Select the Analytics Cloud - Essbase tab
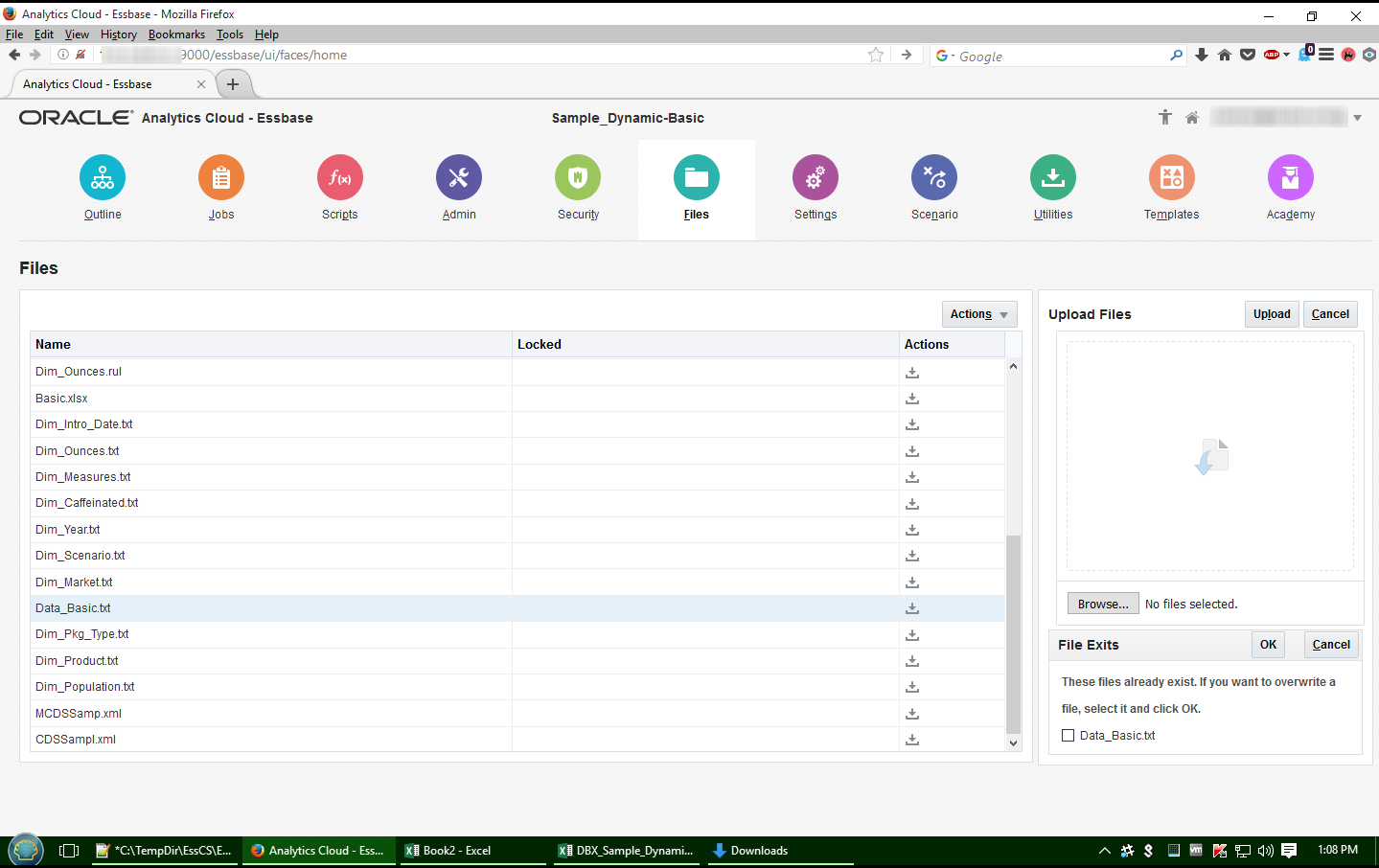The width and height of the screenshot is (1379, 868). (110, 84)
